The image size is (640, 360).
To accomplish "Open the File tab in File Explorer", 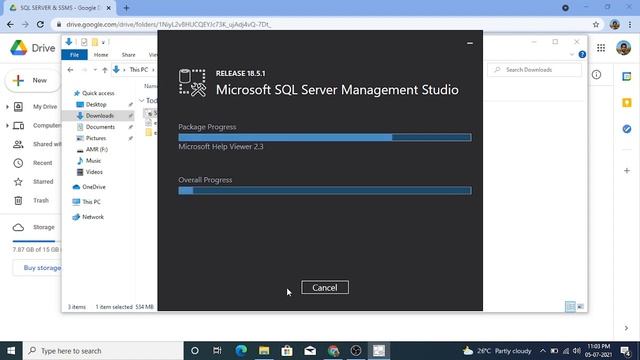I will [74, 55].
